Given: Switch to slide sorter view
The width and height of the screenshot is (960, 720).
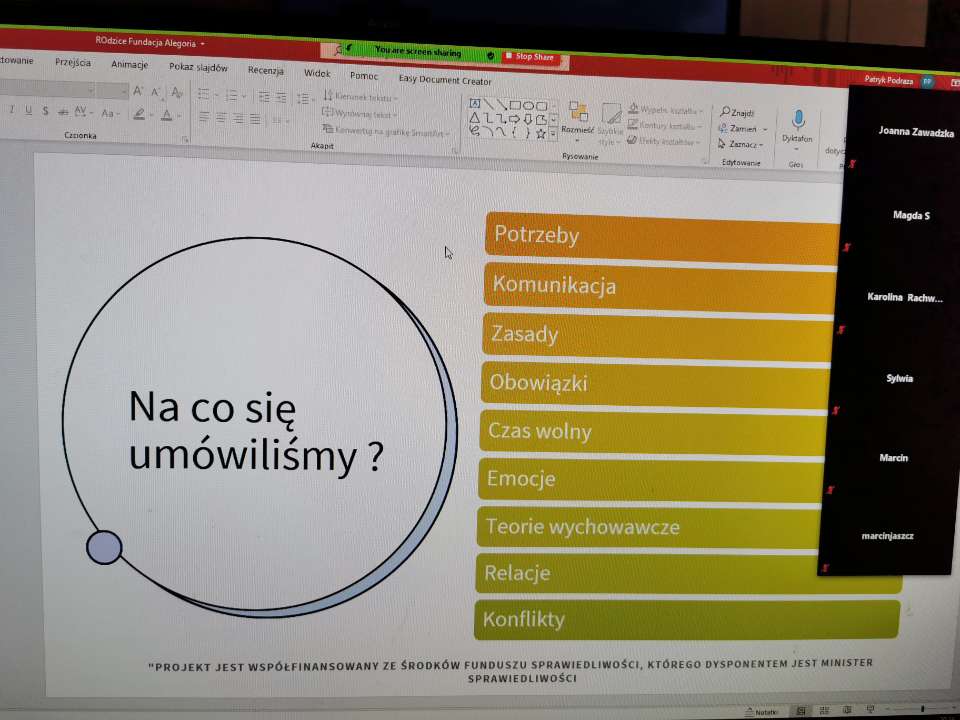Looking at the screenshot, I should tap(824, 711).
